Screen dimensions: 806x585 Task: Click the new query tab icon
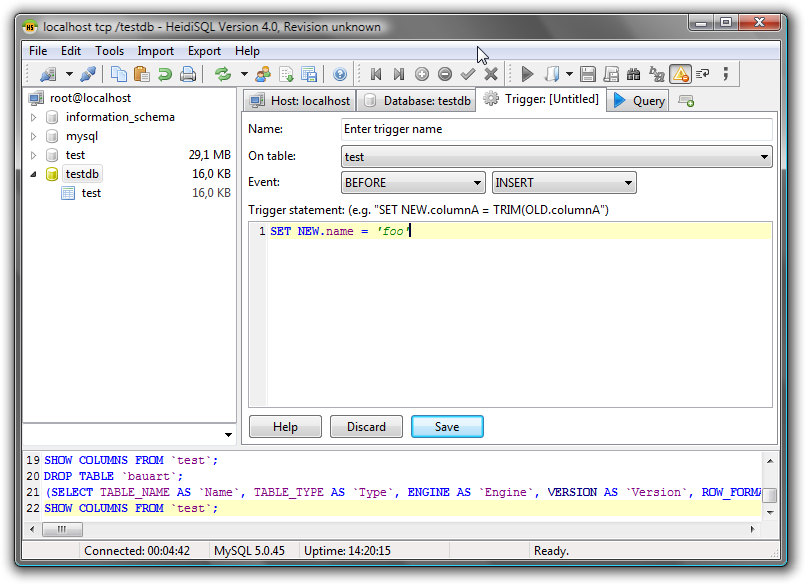(686, 101)
